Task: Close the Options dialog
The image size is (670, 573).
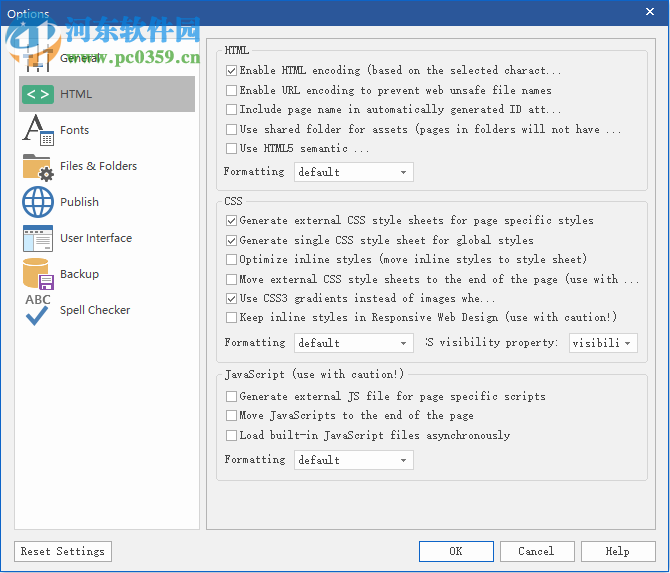Action: (x=649, y=12)
